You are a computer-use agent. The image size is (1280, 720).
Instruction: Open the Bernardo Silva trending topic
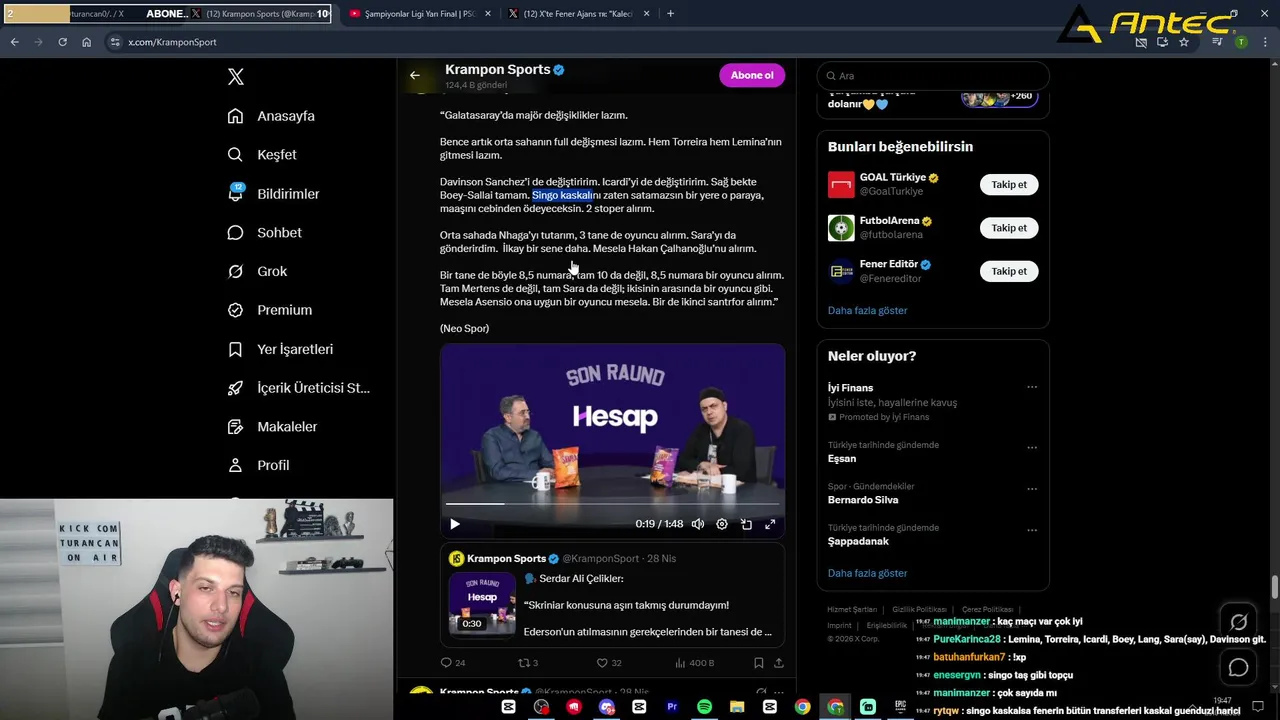(x=863, y=500)
